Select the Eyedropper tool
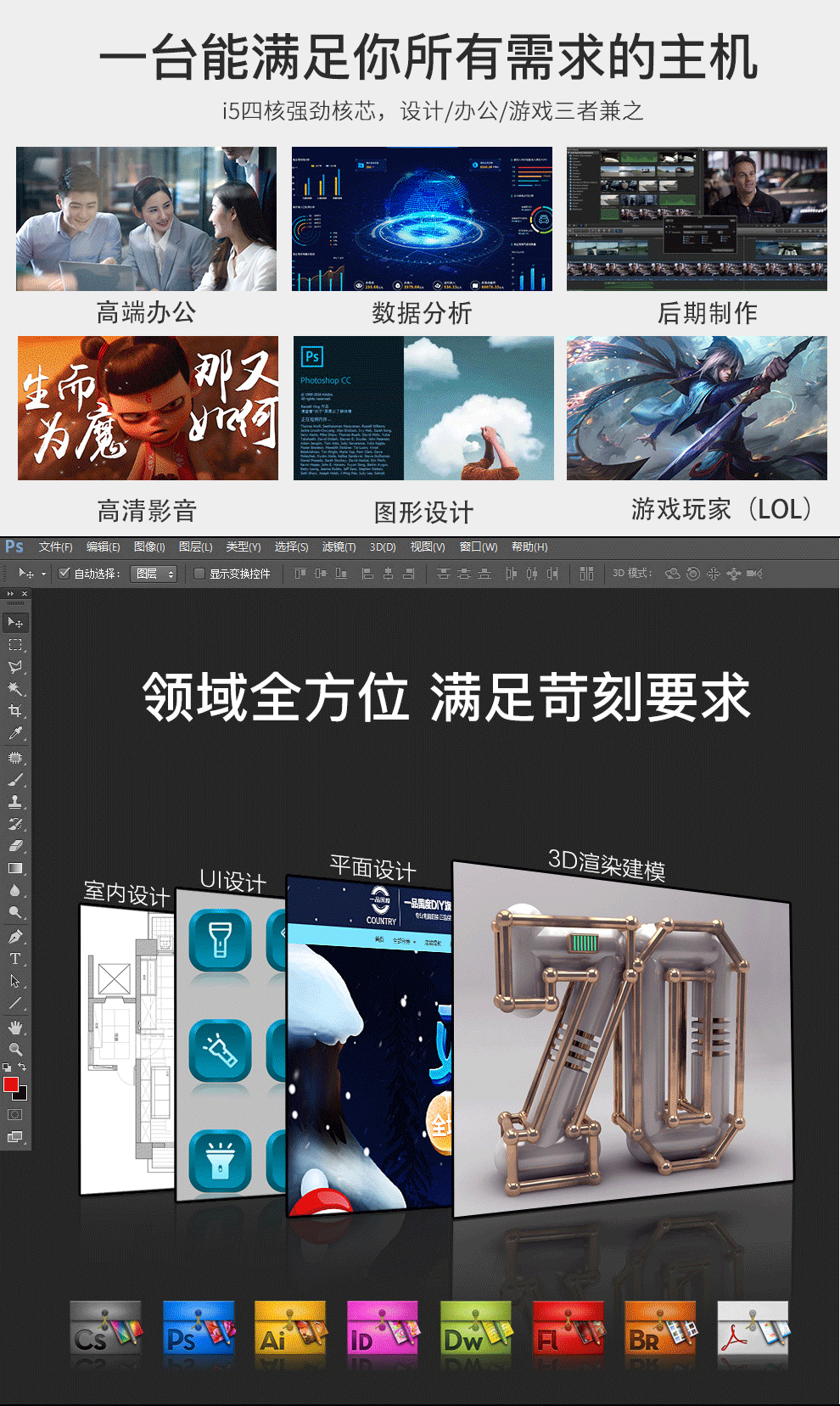Viewport: 840px width, 1406px height. (x=15, y=733)
